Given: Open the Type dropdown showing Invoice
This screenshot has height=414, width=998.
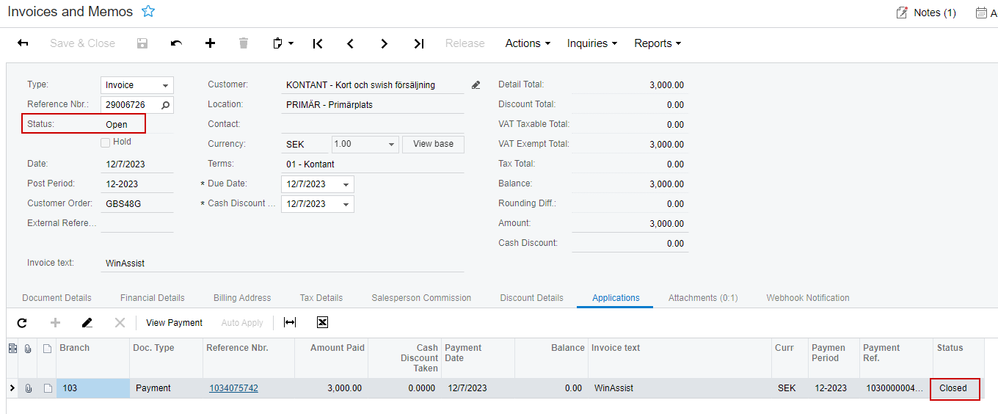Looking at the screenshot, I should (x=137, y=85).
